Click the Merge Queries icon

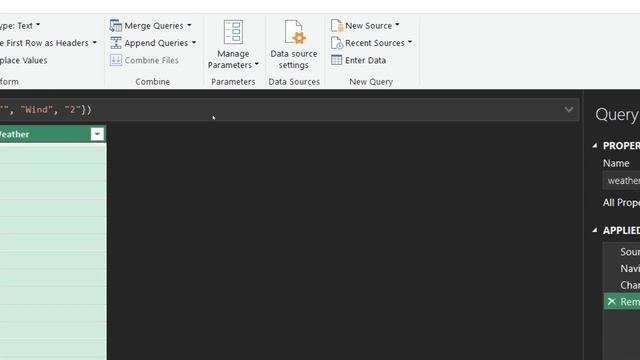tap(116, 26)
